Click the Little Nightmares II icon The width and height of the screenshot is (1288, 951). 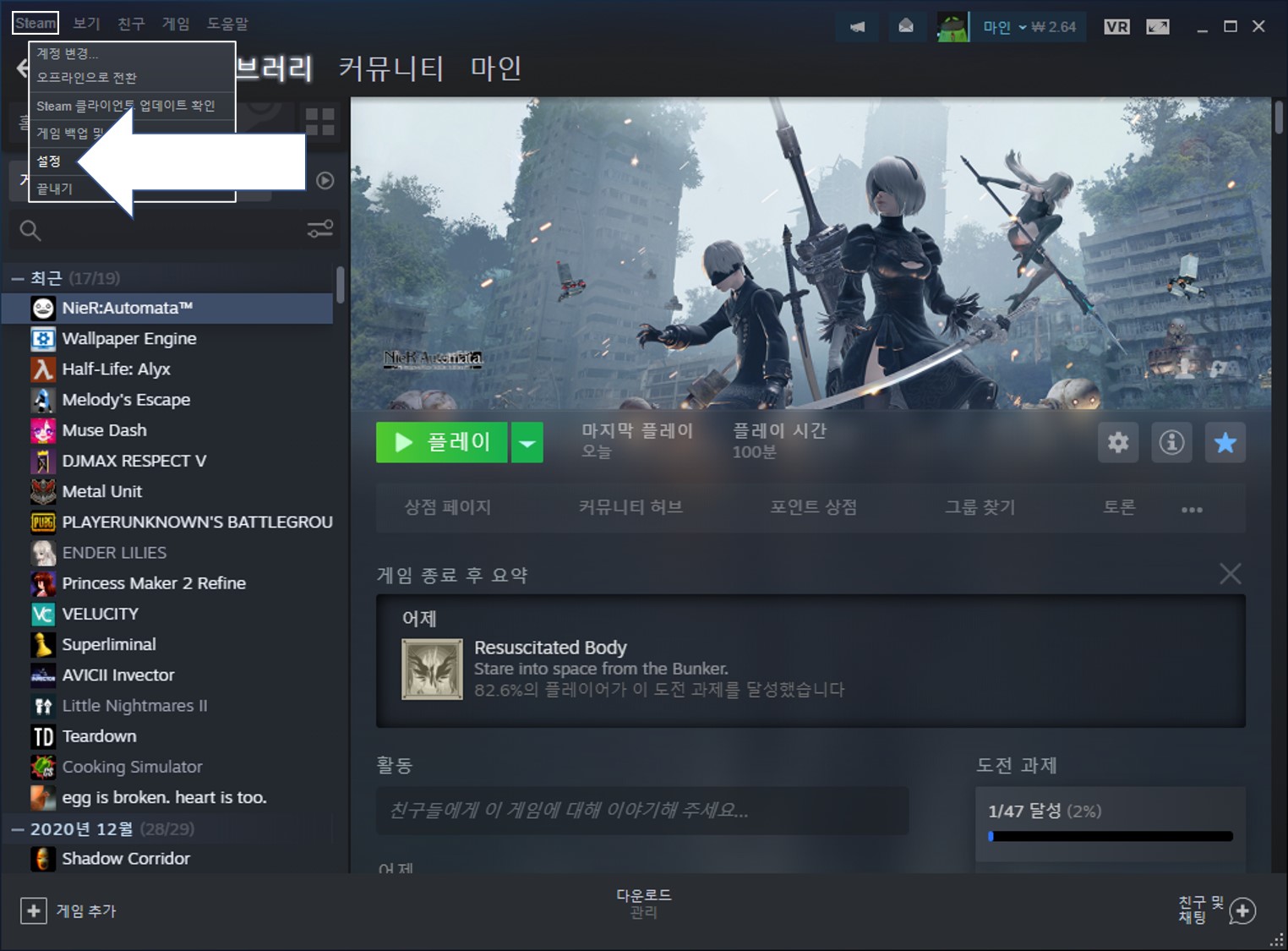(x=43, y=706)
